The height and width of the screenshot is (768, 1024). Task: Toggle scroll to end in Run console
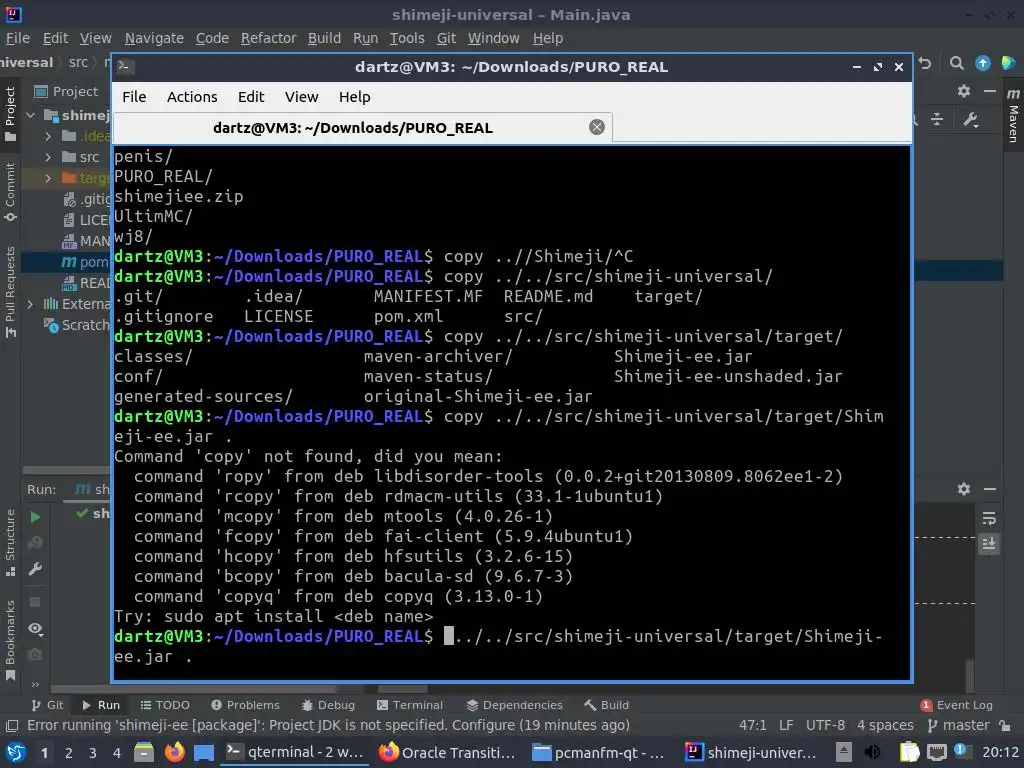click(x=989, y=544)
